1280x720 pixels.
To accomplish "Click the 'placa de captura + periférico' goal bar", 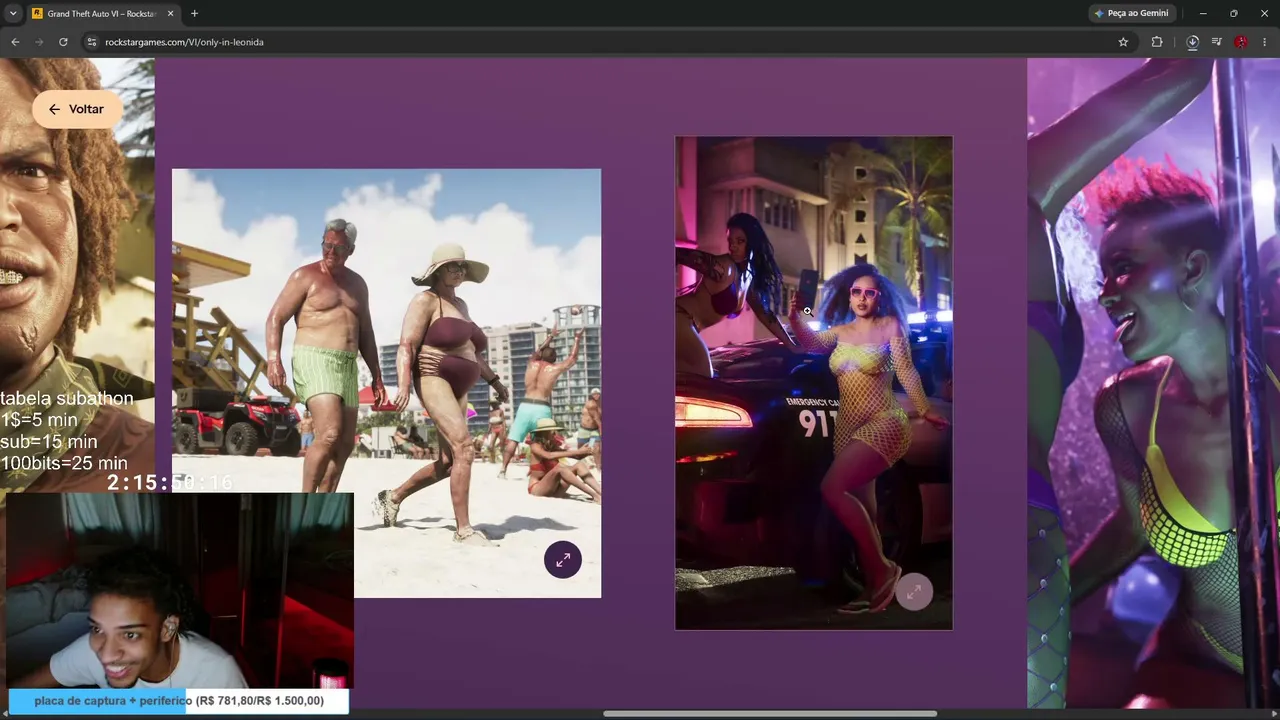I will pyautogui.click(x=179, y=701).
